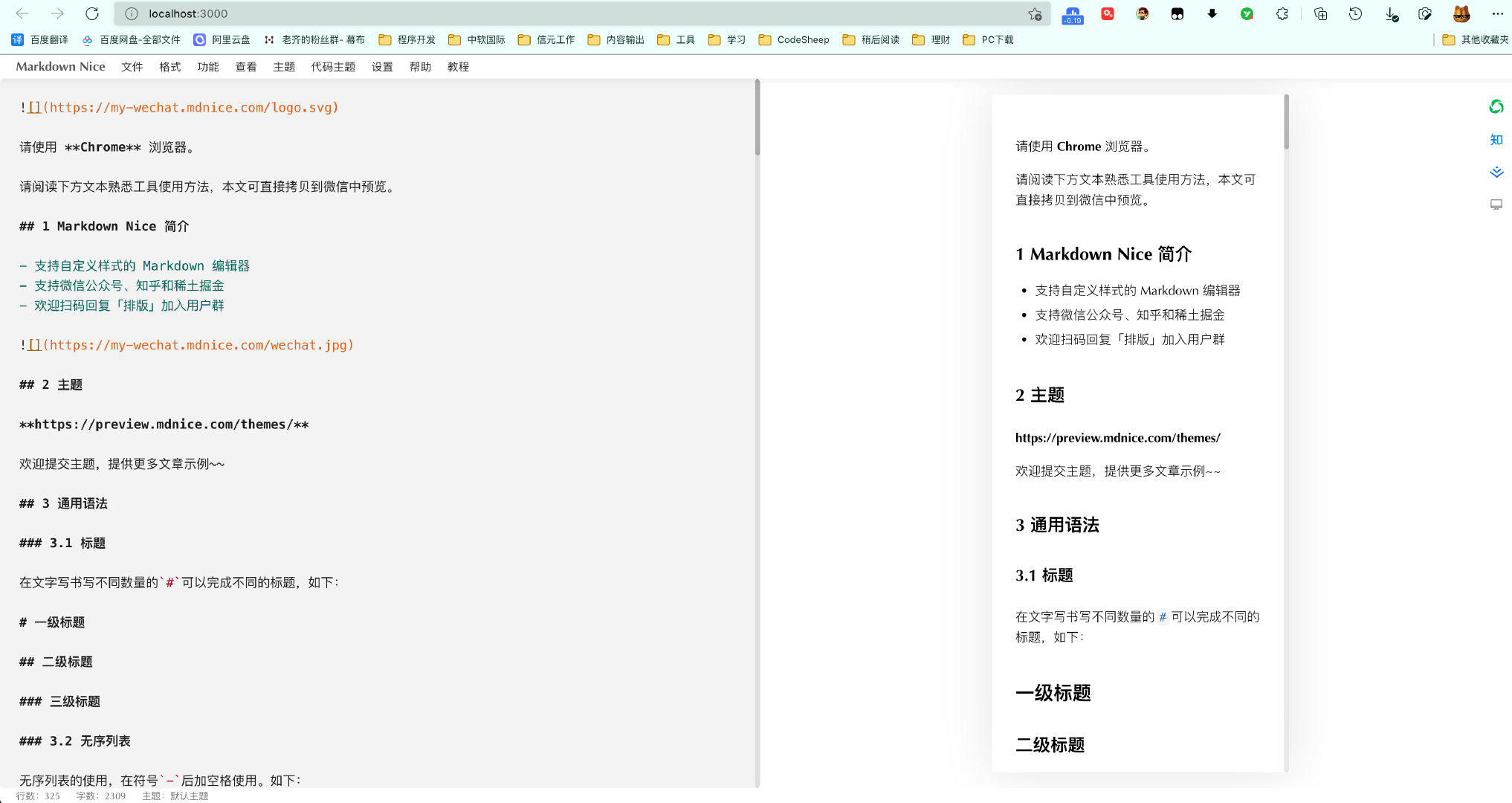This screenshot has width=1512, height=803.
Task: Click the Zhihu 知 copy icon
Action: [1496, 139]
